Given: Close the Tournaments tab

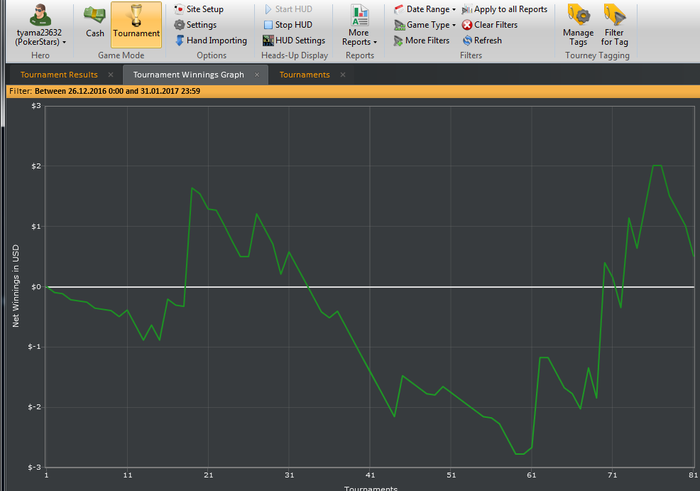Looking at the screenshot, I should (343, 75).
